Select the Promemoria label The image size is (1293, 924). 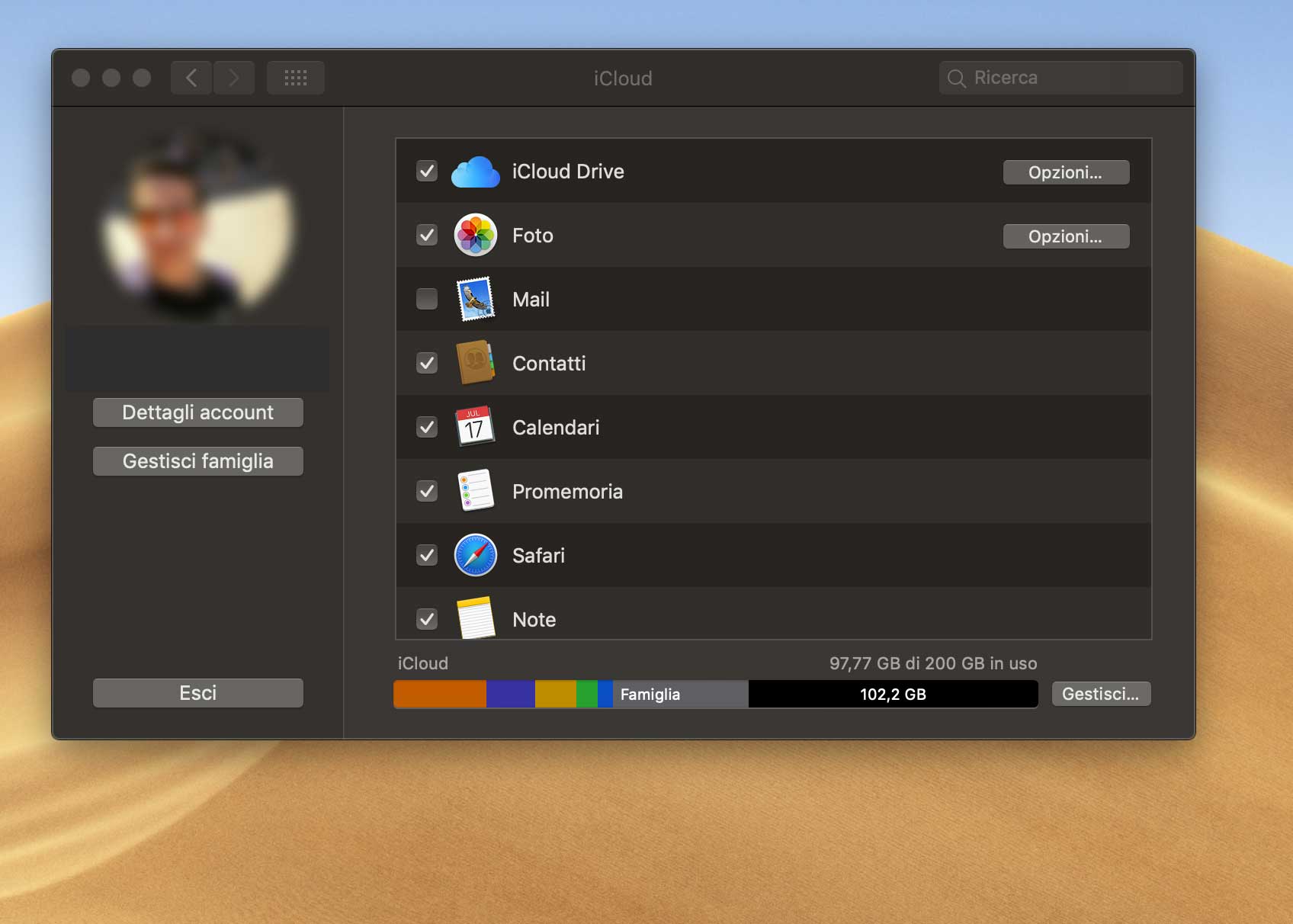(x=567, y=492)
